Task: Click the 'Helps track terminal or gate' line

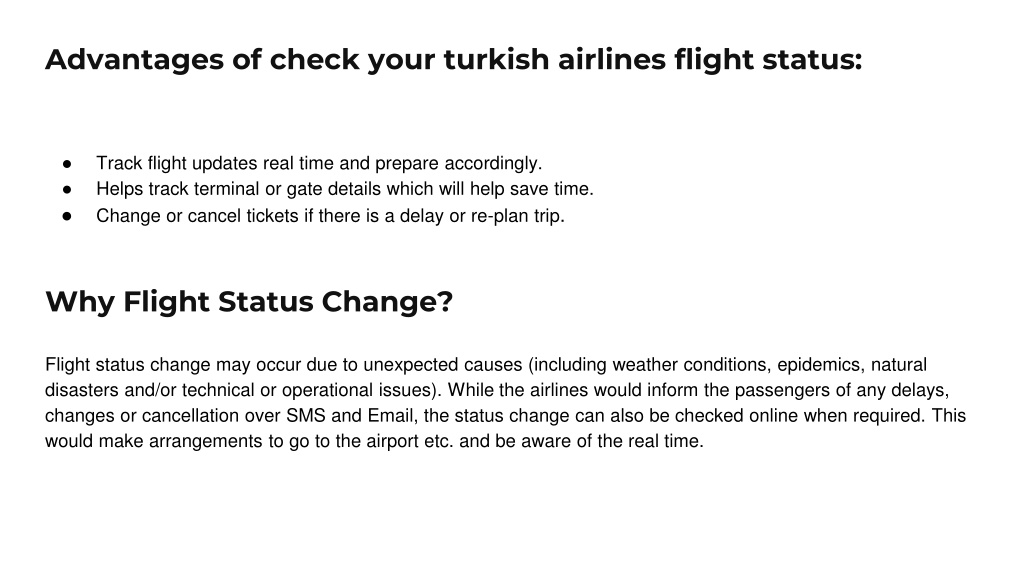Action: pos(345,189)
